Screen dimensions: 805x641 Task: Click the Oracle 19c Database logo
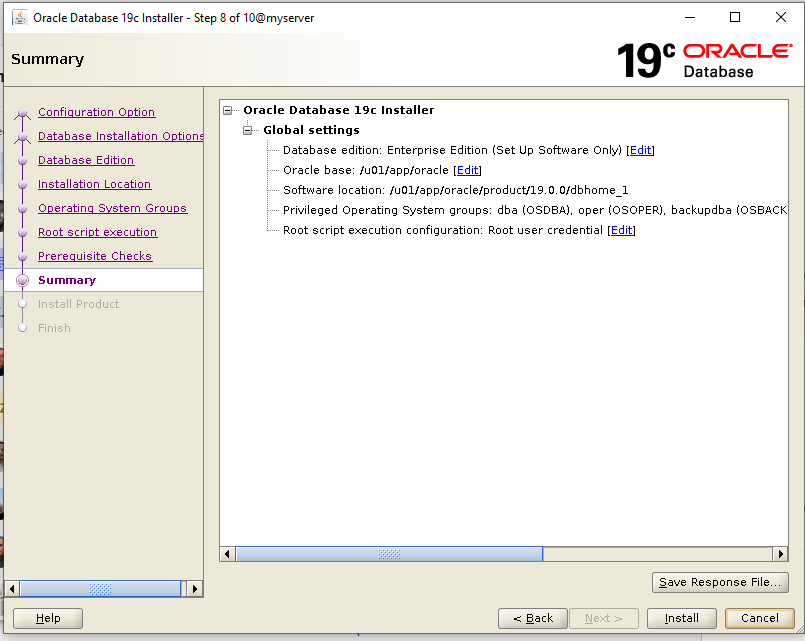pyautogui.click(x=703, y=60)
